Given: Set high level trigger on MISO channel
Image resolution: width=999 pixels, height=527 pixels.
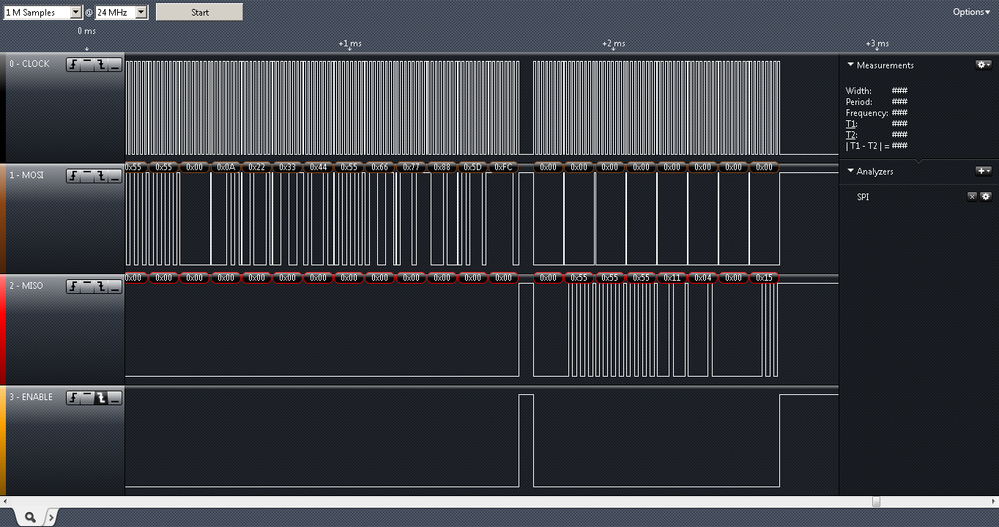Looking at the screenshot, I should pyautogui.click(x=87, y=287).
